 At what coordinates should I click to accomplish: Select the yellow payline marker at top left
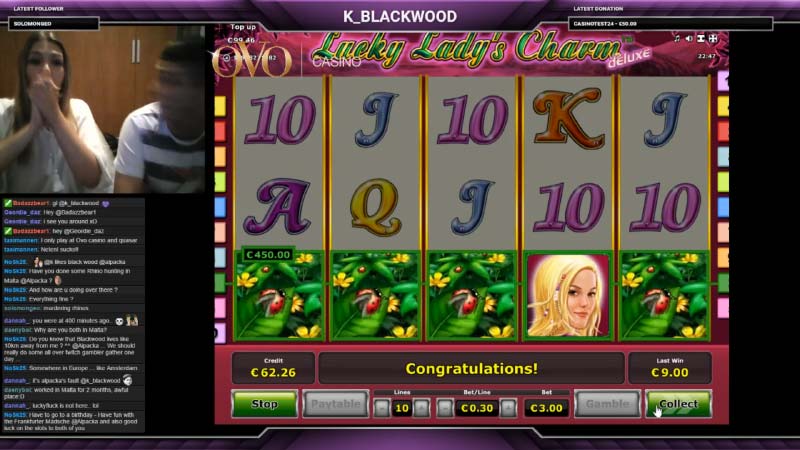point(220,106)
